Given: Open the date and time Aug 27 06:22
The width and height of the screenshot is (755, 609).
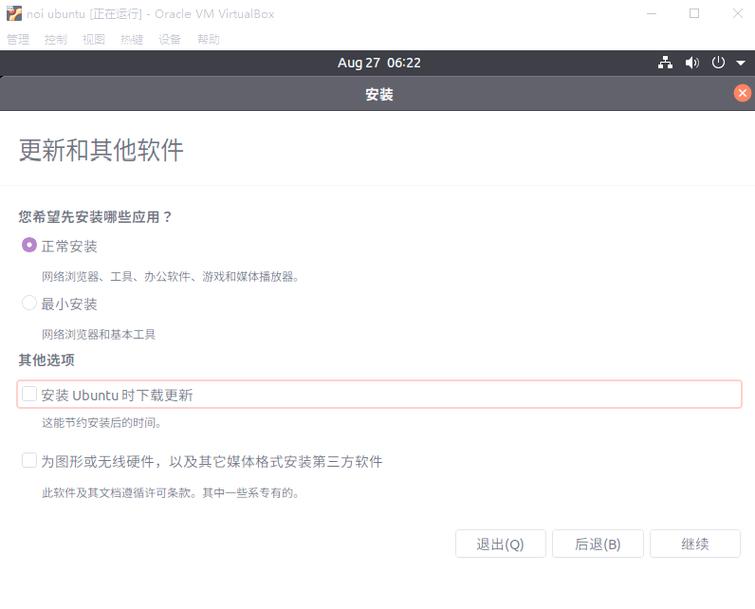Looking at the screenshot, I should coord(379,63).
